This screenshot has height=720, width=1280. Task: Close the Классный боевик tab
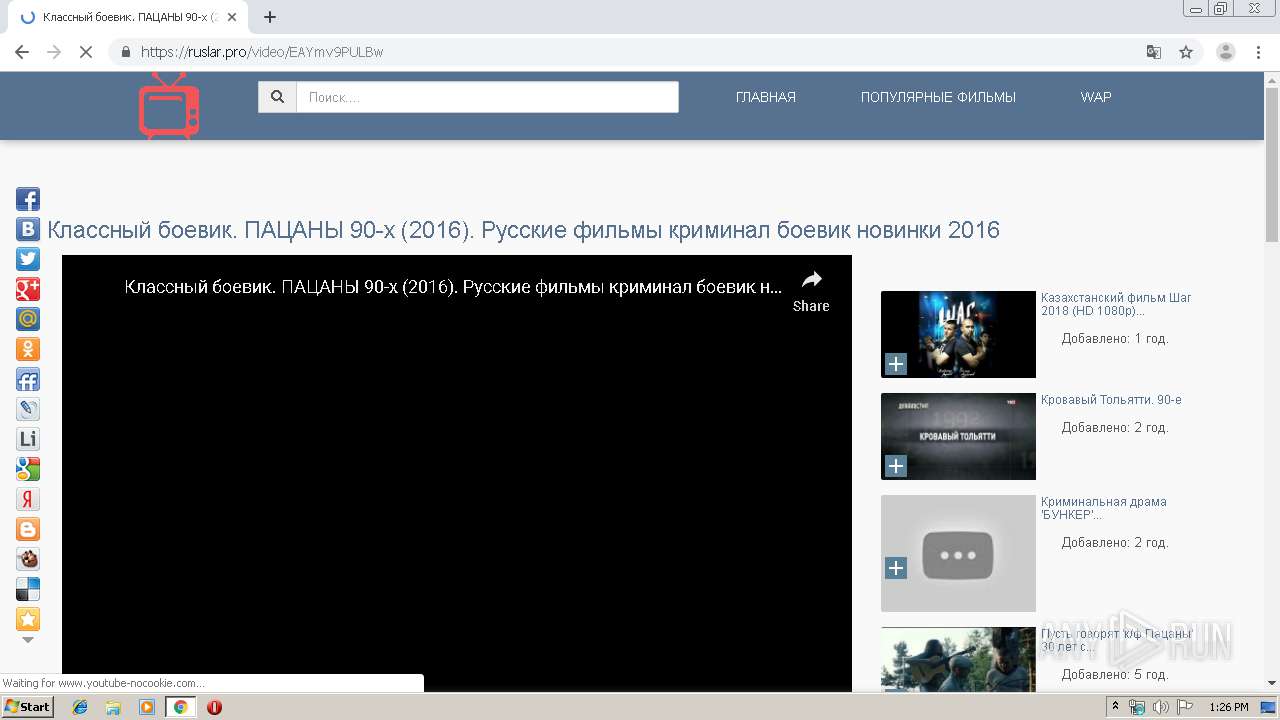click(x=232, y=17)
